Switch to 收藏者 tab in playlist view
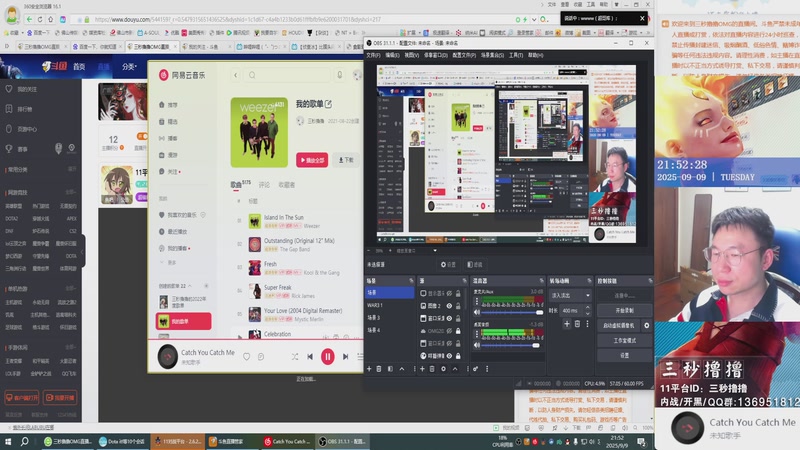This screenshot has width=800, height=450. click(287, 185)
